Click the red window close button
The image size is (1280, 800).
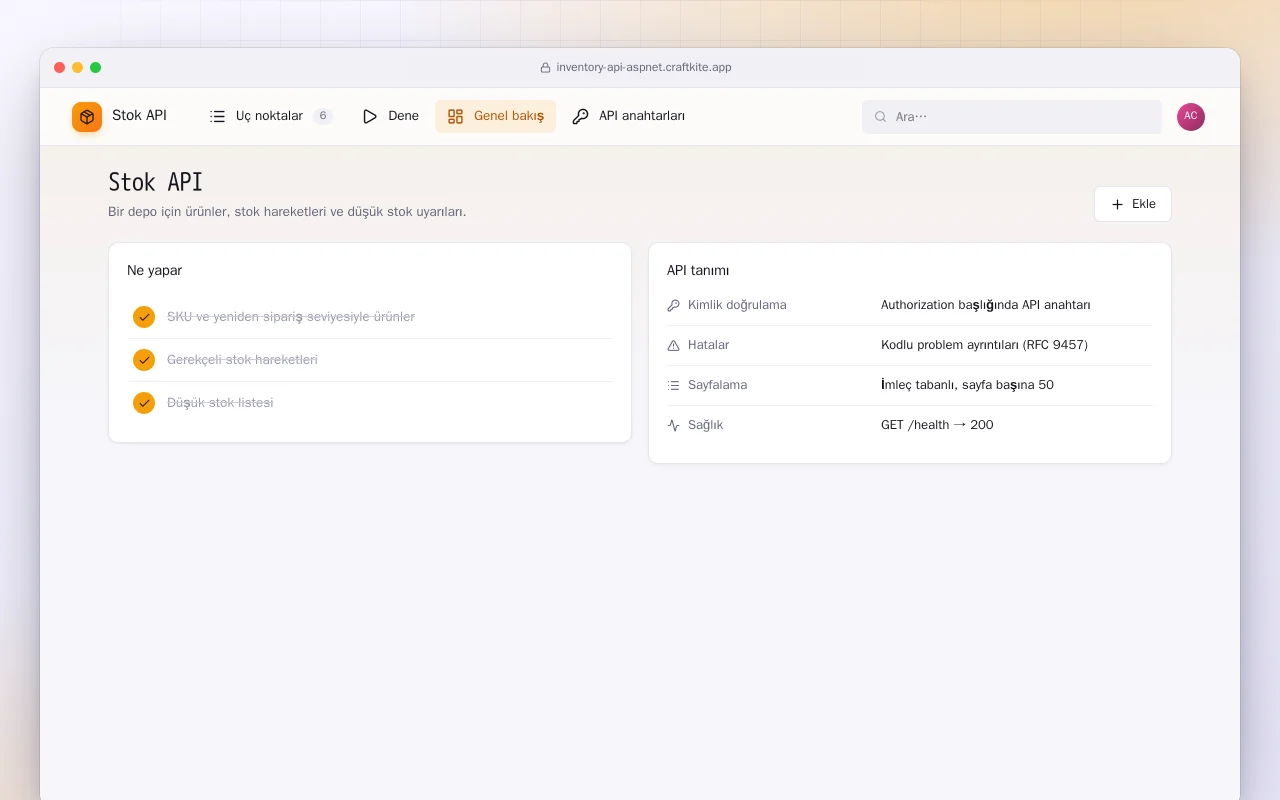[x=60, y=68]
